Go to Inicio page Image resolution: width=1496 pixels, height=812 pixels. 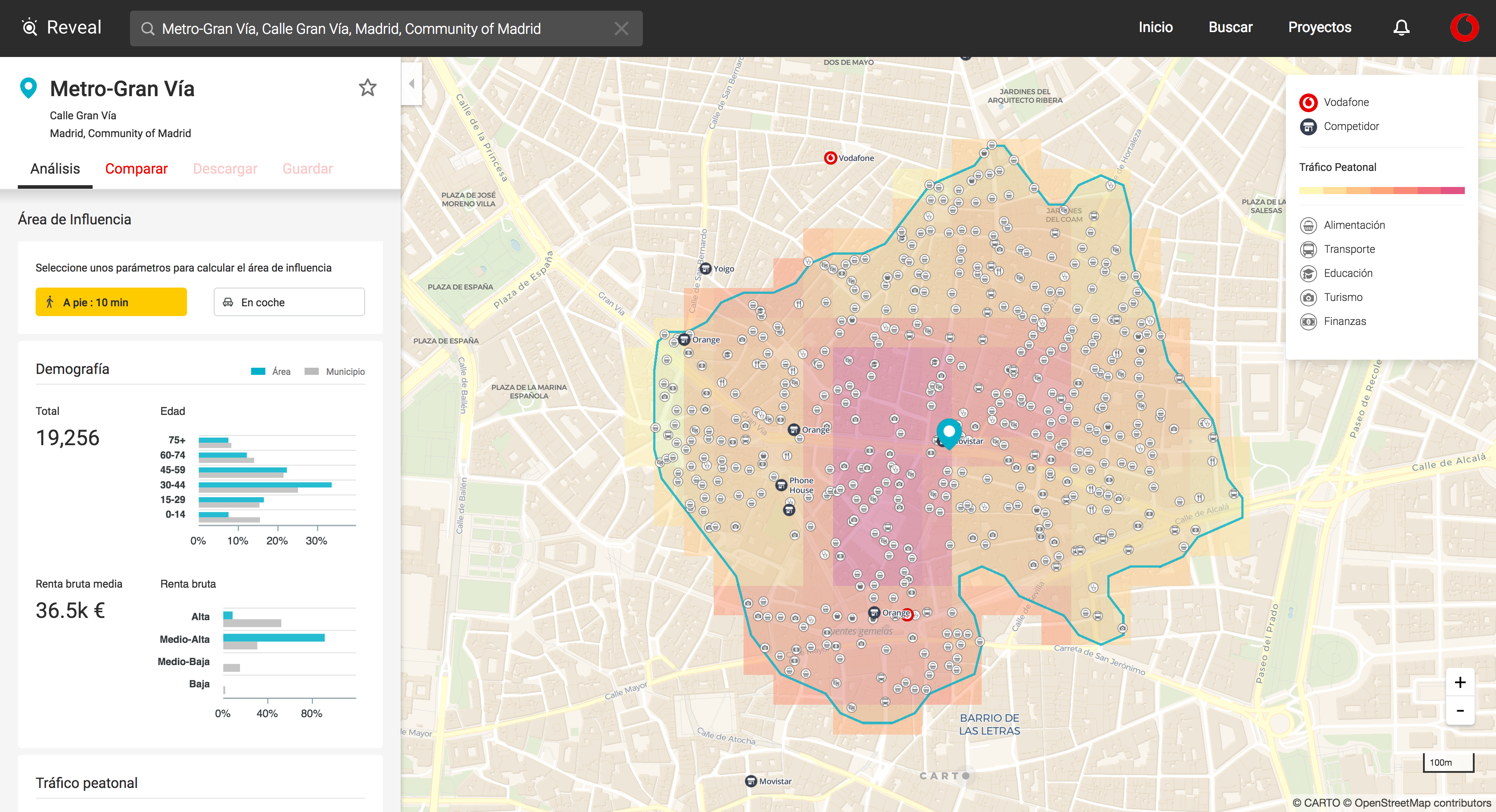click(1155, 27)
